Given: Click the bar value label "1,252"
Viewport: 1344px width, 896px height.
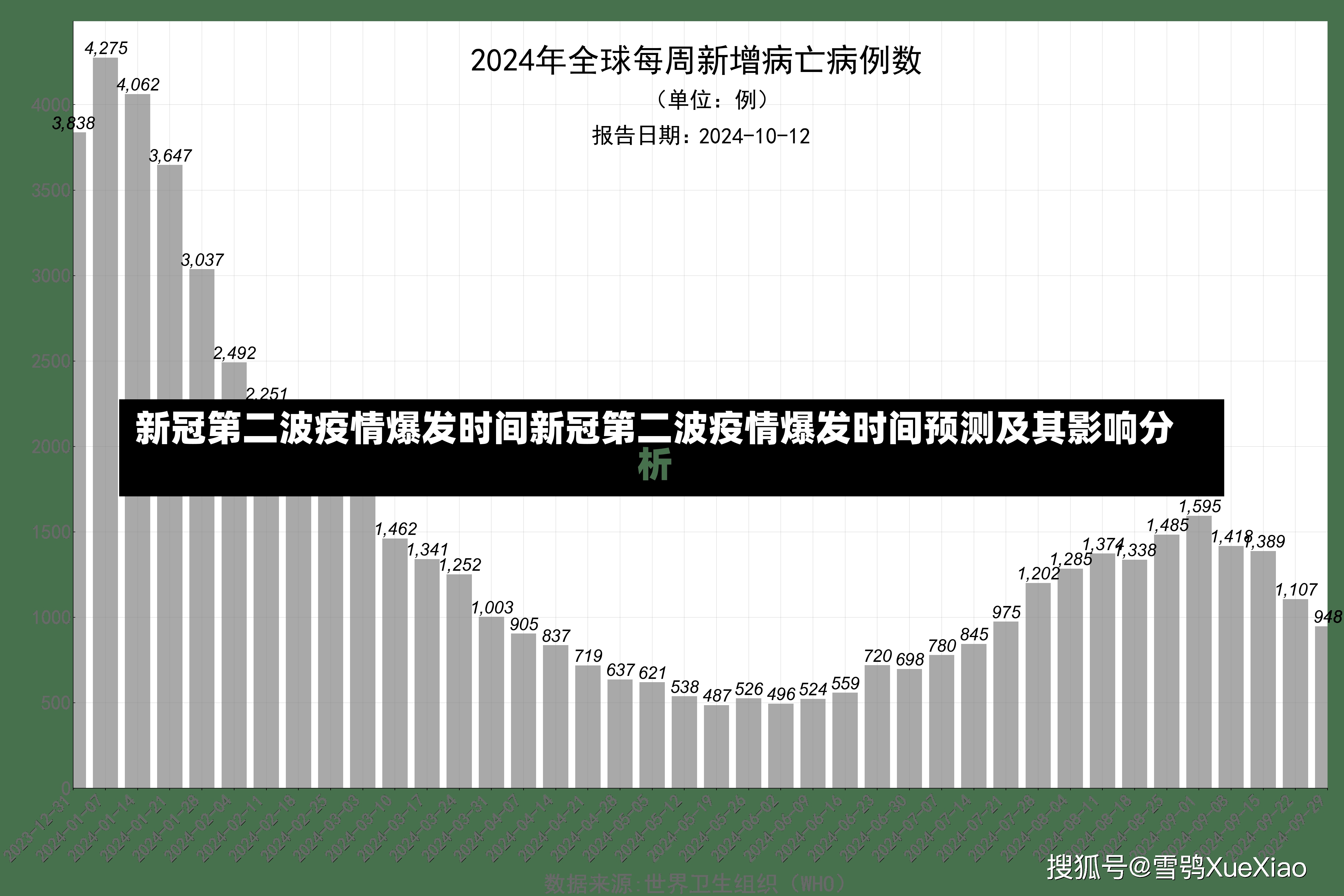Looking at the screenshot, I should tap(460, 564).
